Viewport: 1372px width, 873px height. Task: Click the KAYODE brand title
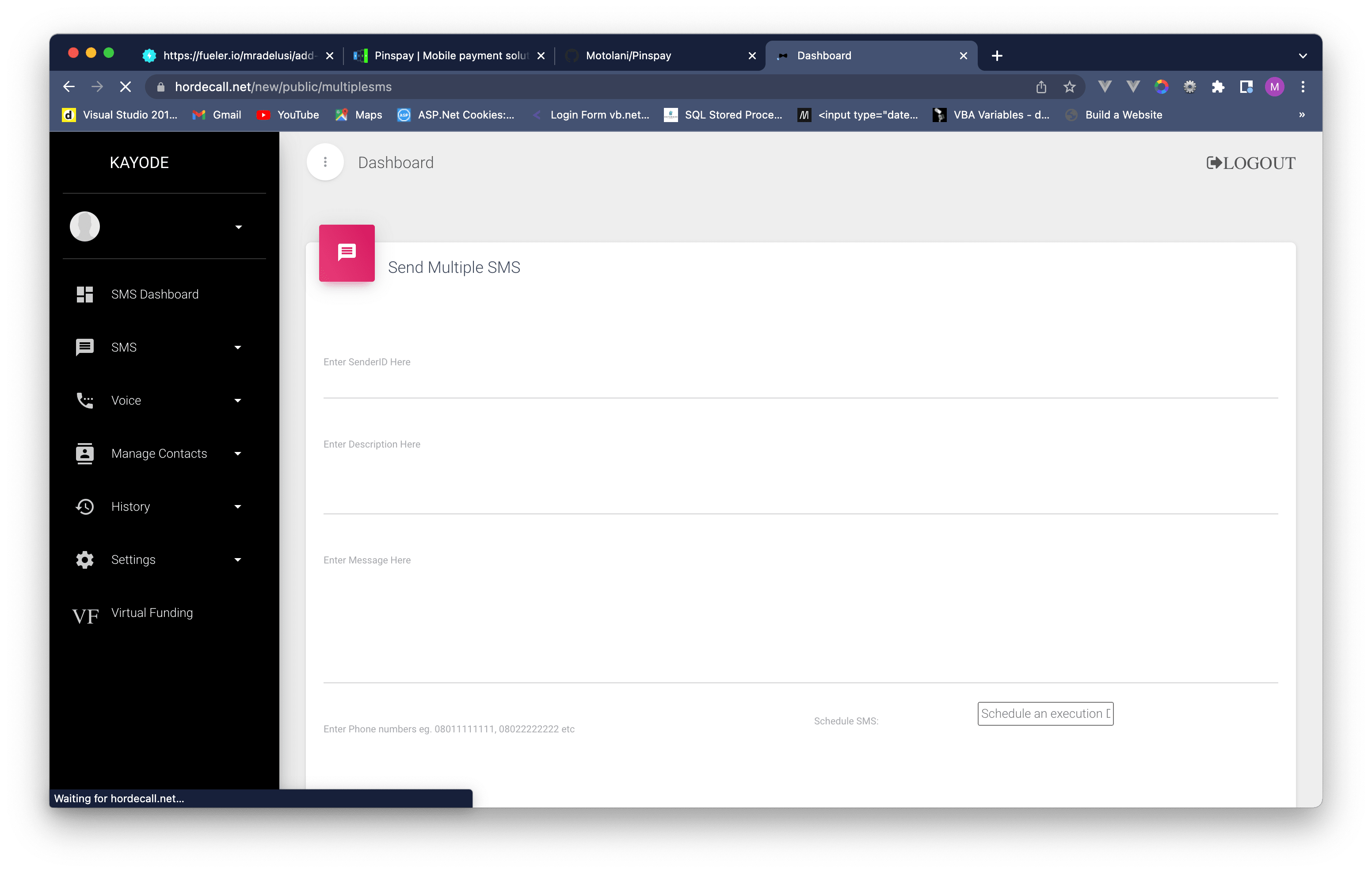139,162
